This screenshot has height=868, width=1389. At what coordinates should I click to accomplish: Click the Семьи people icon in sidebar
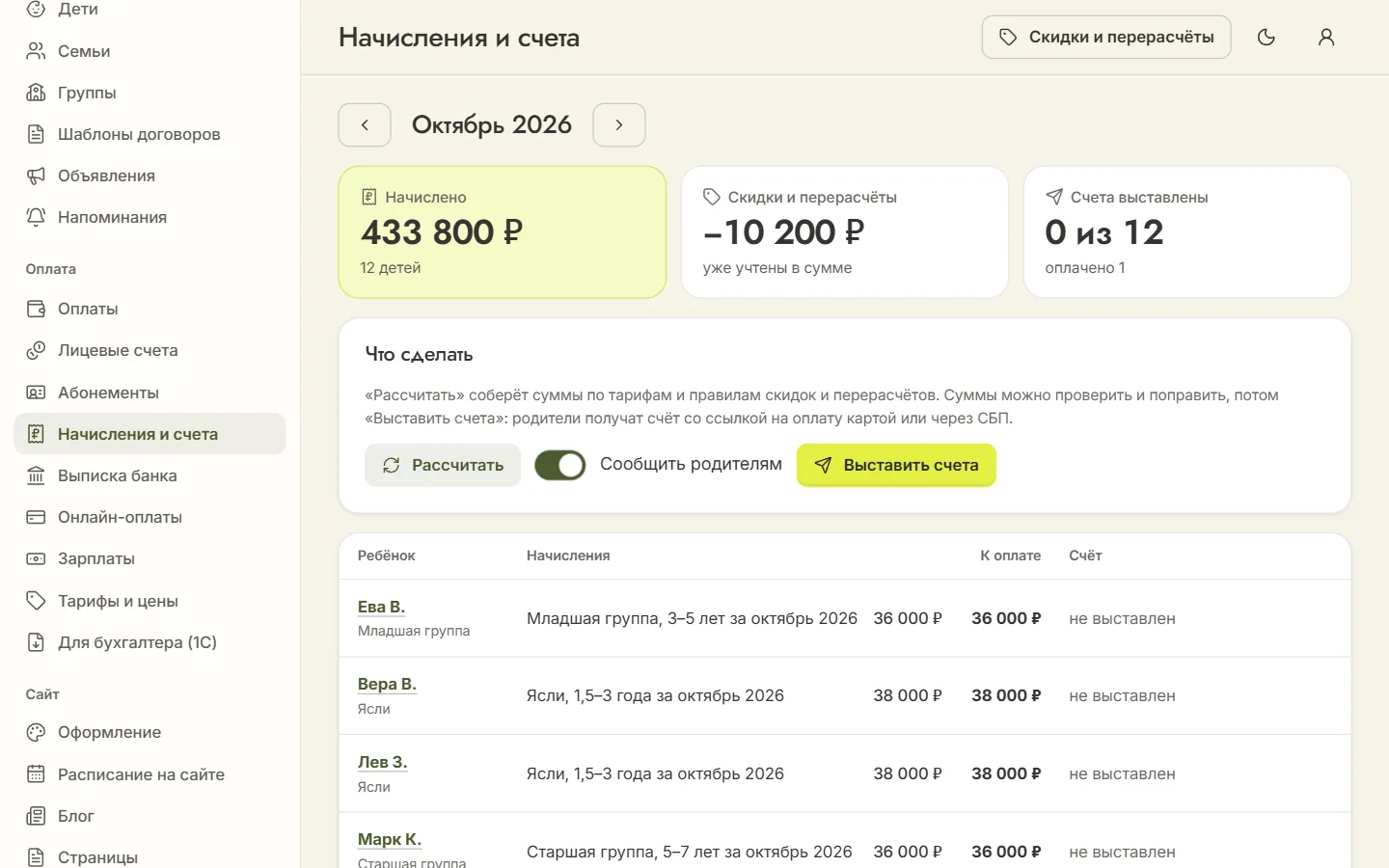[x=36, y=51]
